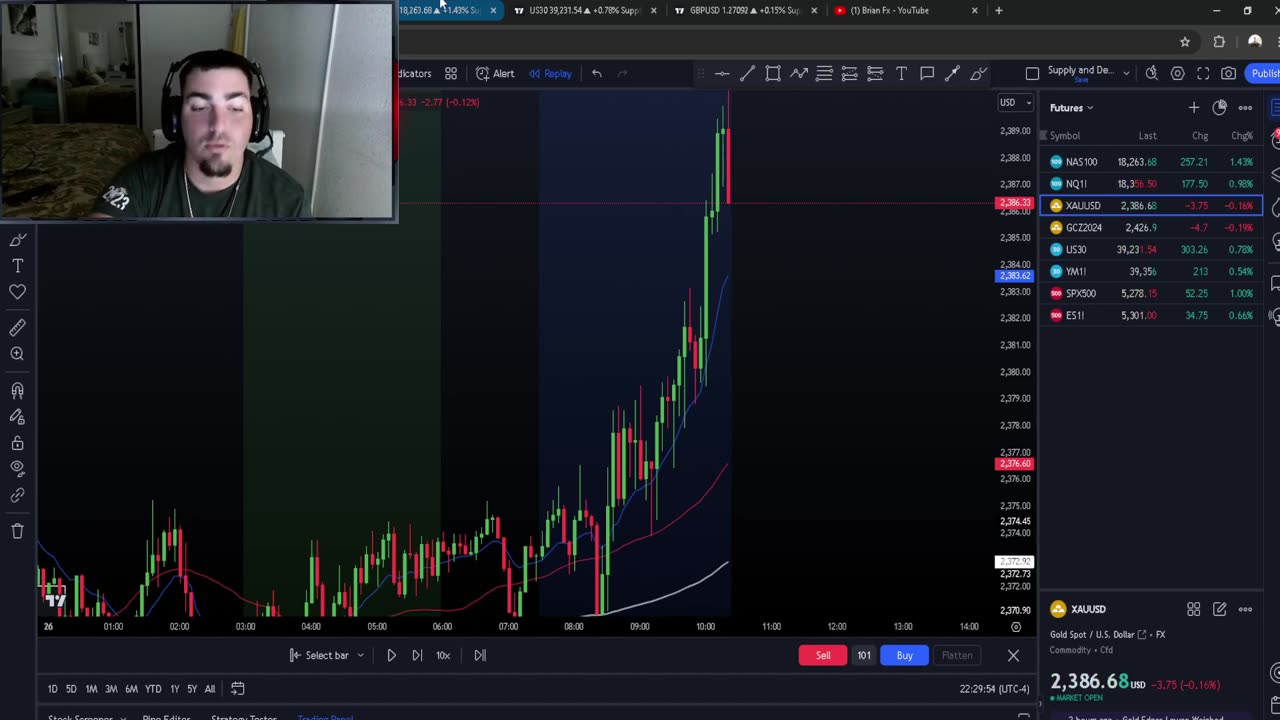
Task: Select the path polyline tool
Action: (x=798, y=73)
